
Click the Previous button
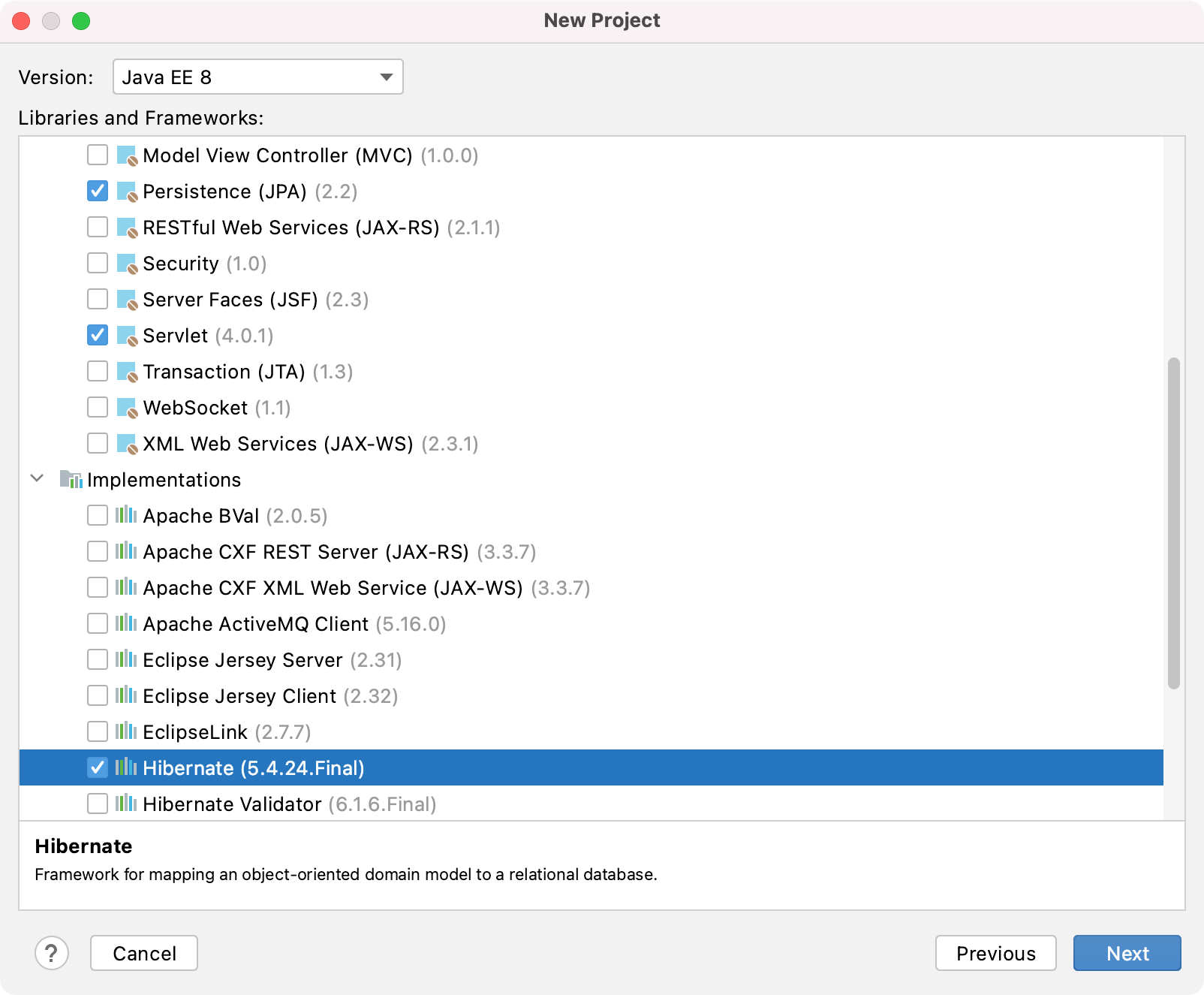tap(995, 953)
